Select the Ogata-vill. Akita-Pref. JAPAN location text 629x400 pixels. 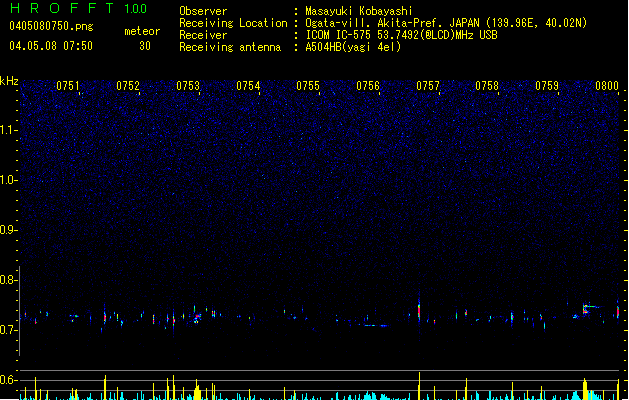coord(446,23)
